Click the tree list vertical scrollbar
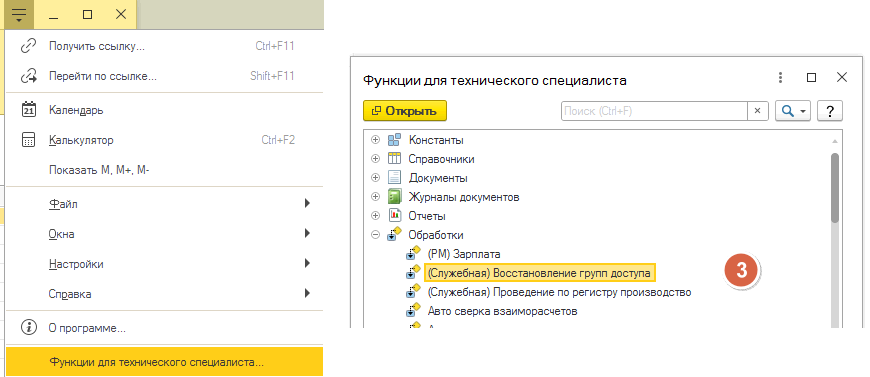The width and height of the screenshot is (870, 377). click(835, 188)
